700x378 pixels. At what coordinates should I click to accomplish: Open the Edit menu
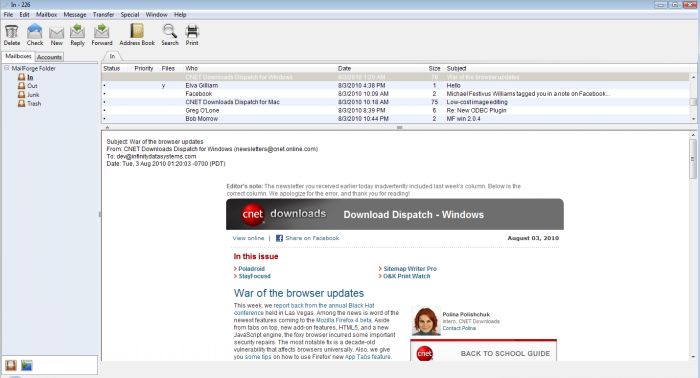[x=25, y=15]
